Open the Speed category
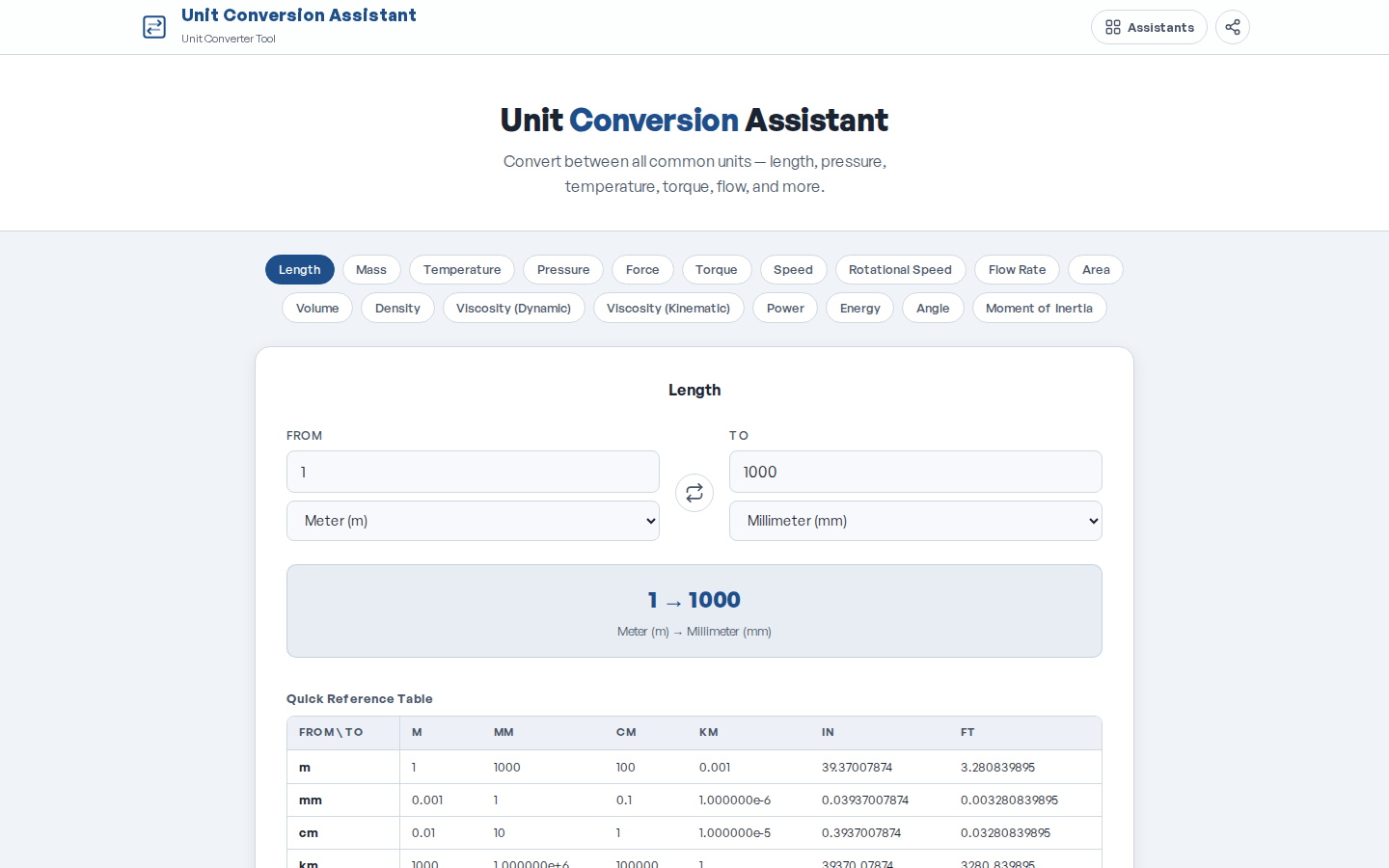This screenshot has height=868, width=1389. (793, 270)
